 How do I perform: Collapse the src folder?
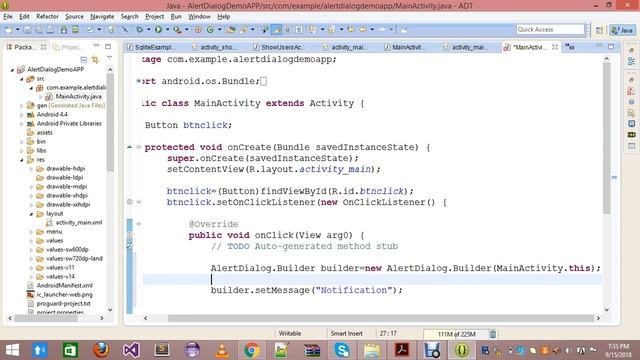(x=22, y=79)
